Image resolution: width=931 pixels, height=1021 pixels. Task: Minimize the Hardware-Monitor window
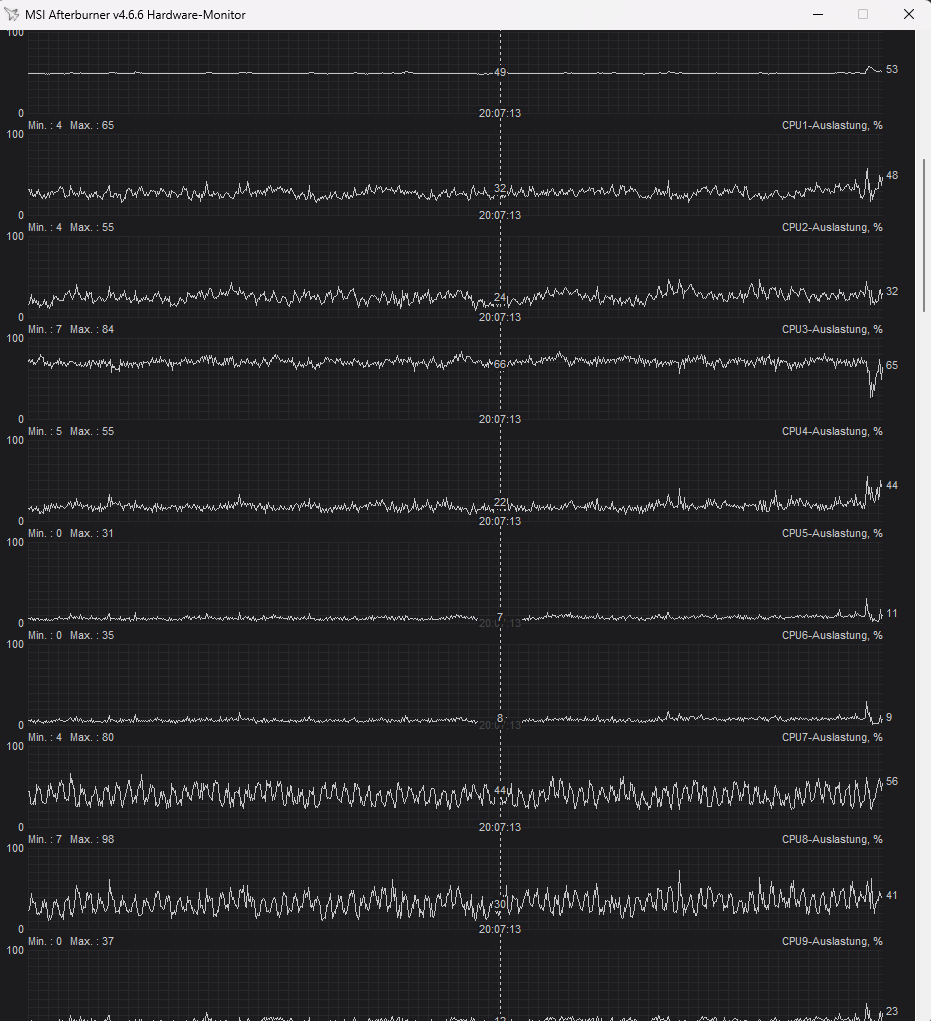click(x=818, y=14)
